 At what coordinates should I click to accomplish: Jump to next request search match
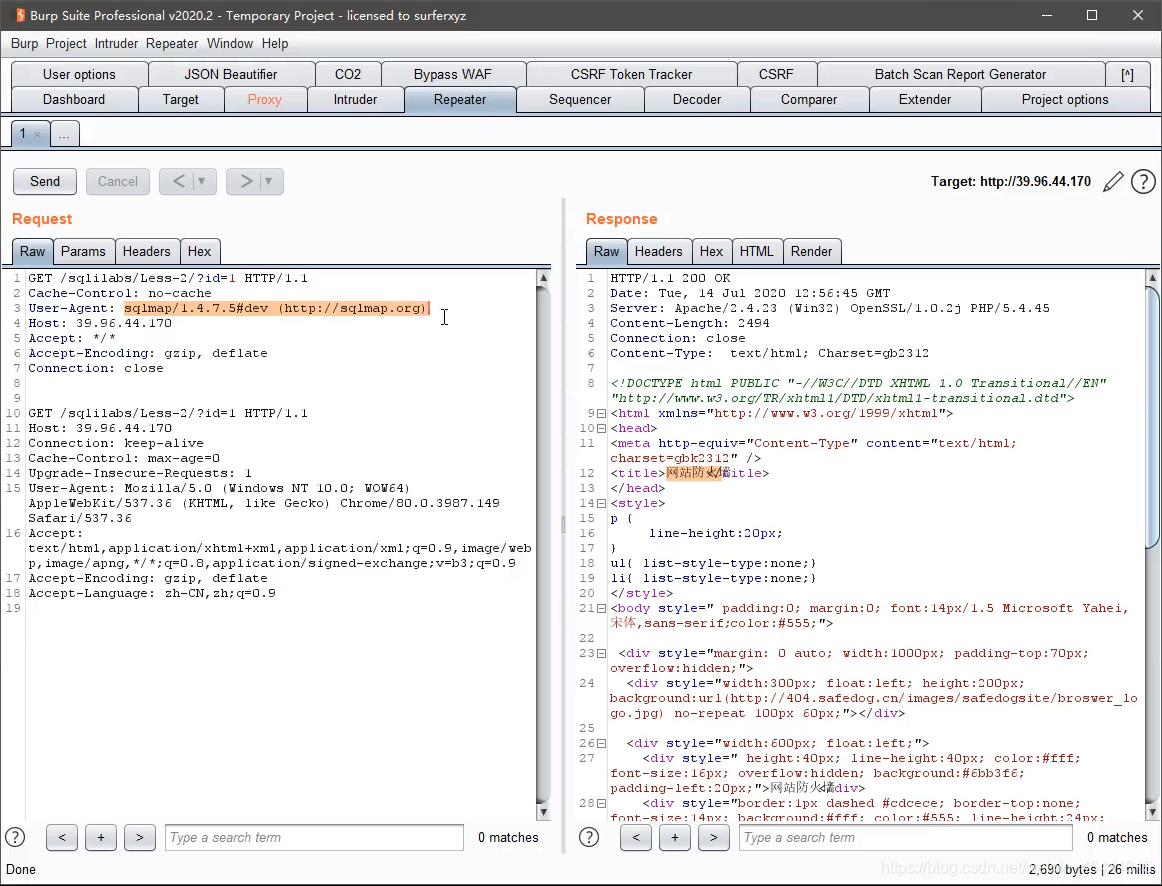(x=139, y=837)
